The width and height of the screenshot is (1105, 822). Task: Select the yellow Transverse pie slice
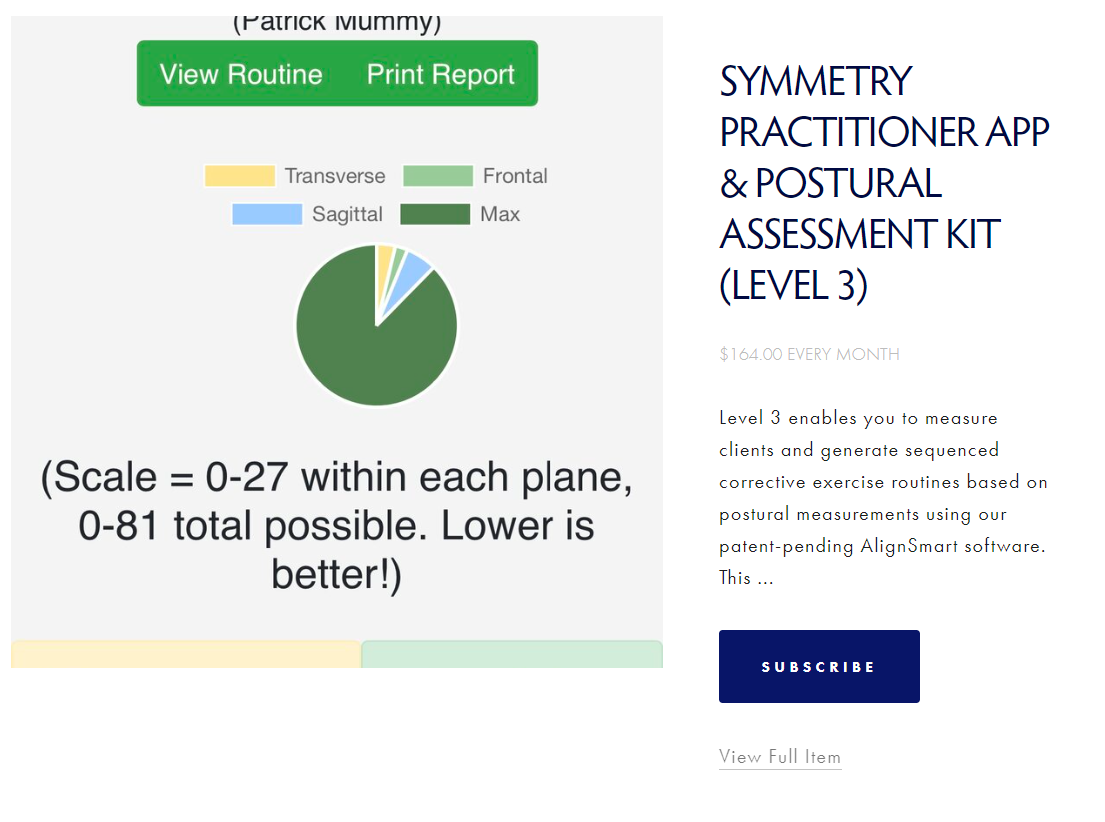coord(384,260)
